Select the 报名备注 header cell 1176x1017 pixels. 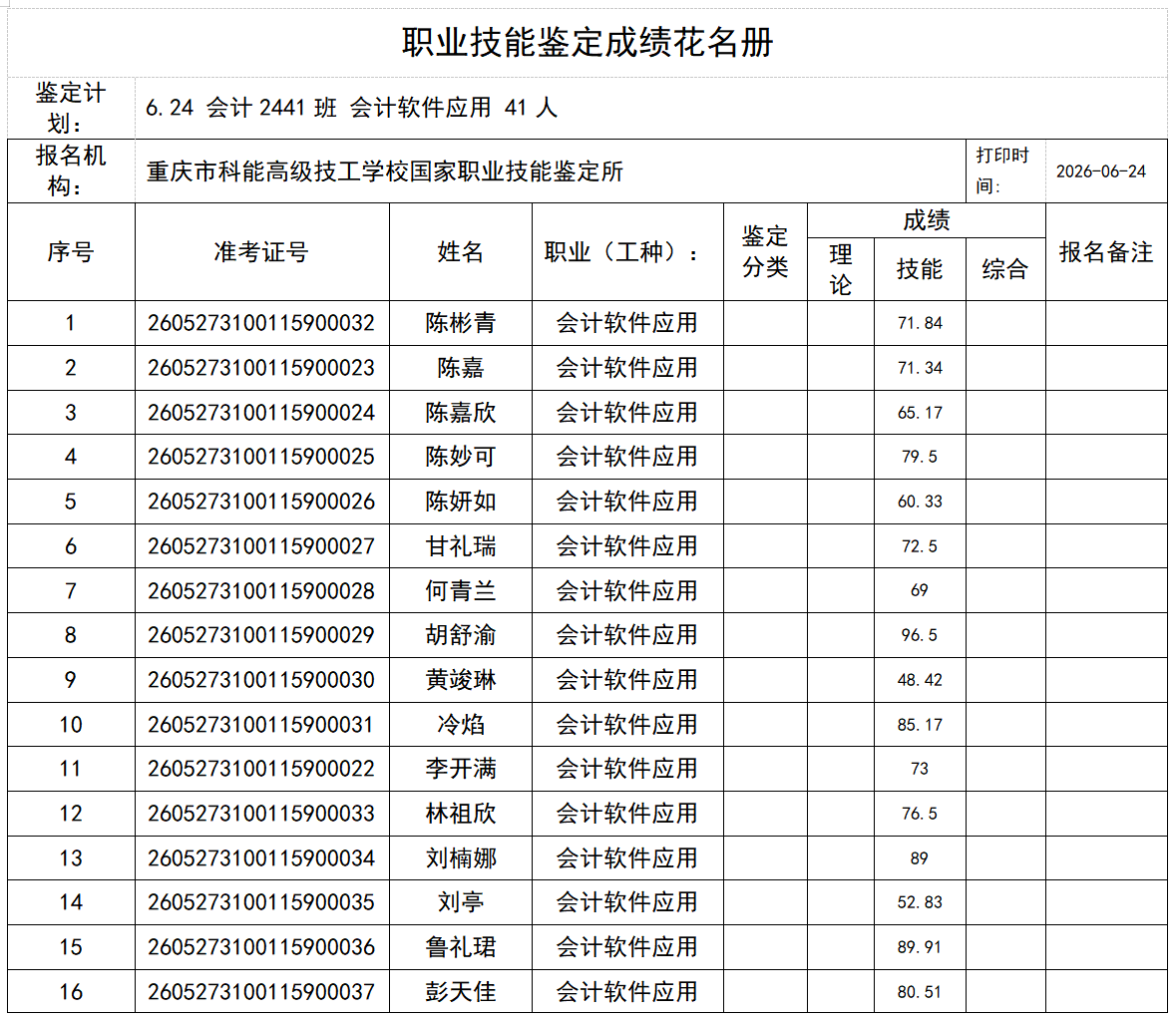pos(1106,252)
